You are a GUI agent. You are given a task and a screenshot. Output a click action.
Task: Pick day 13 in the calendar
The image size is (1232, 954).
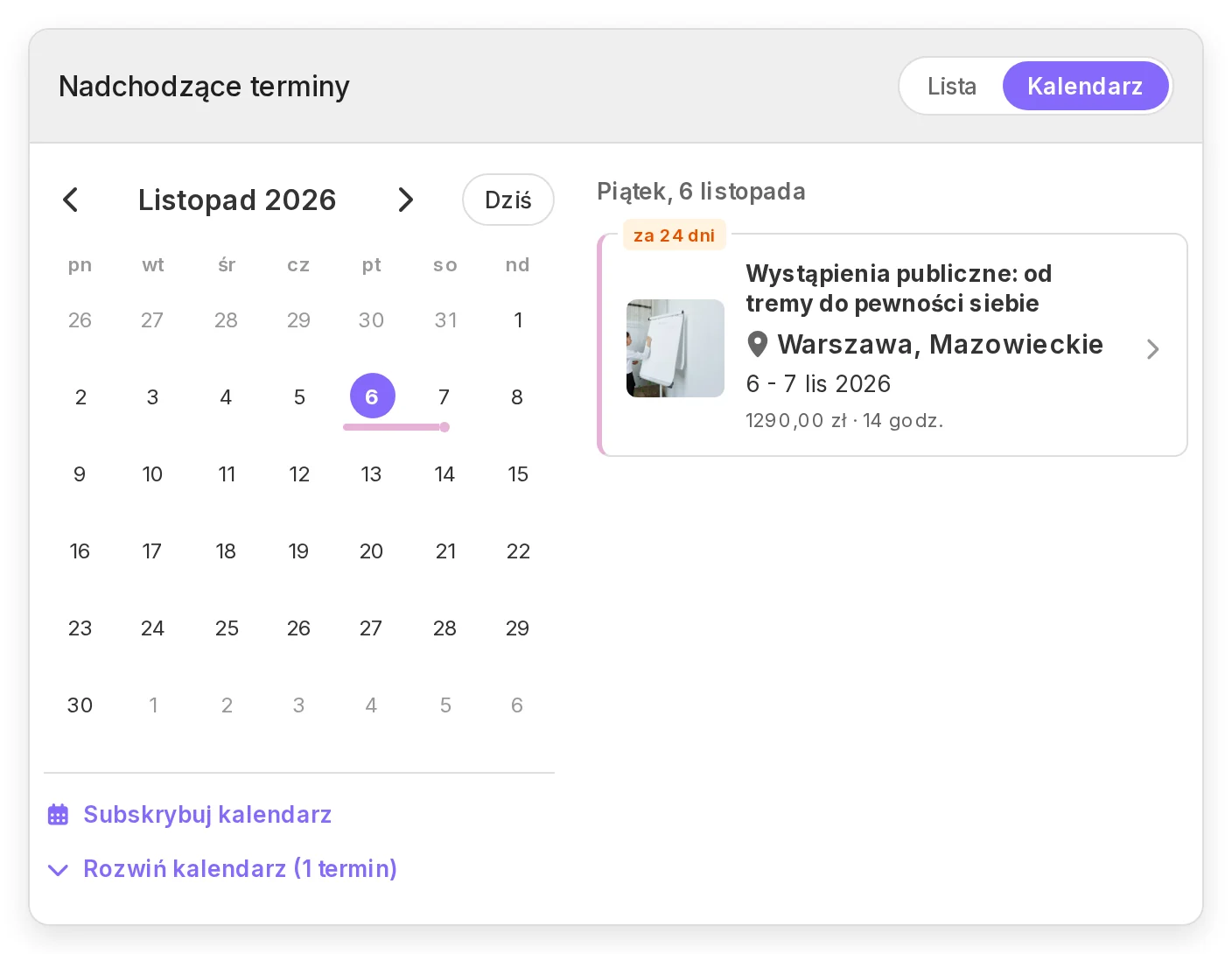pos(371,474)
